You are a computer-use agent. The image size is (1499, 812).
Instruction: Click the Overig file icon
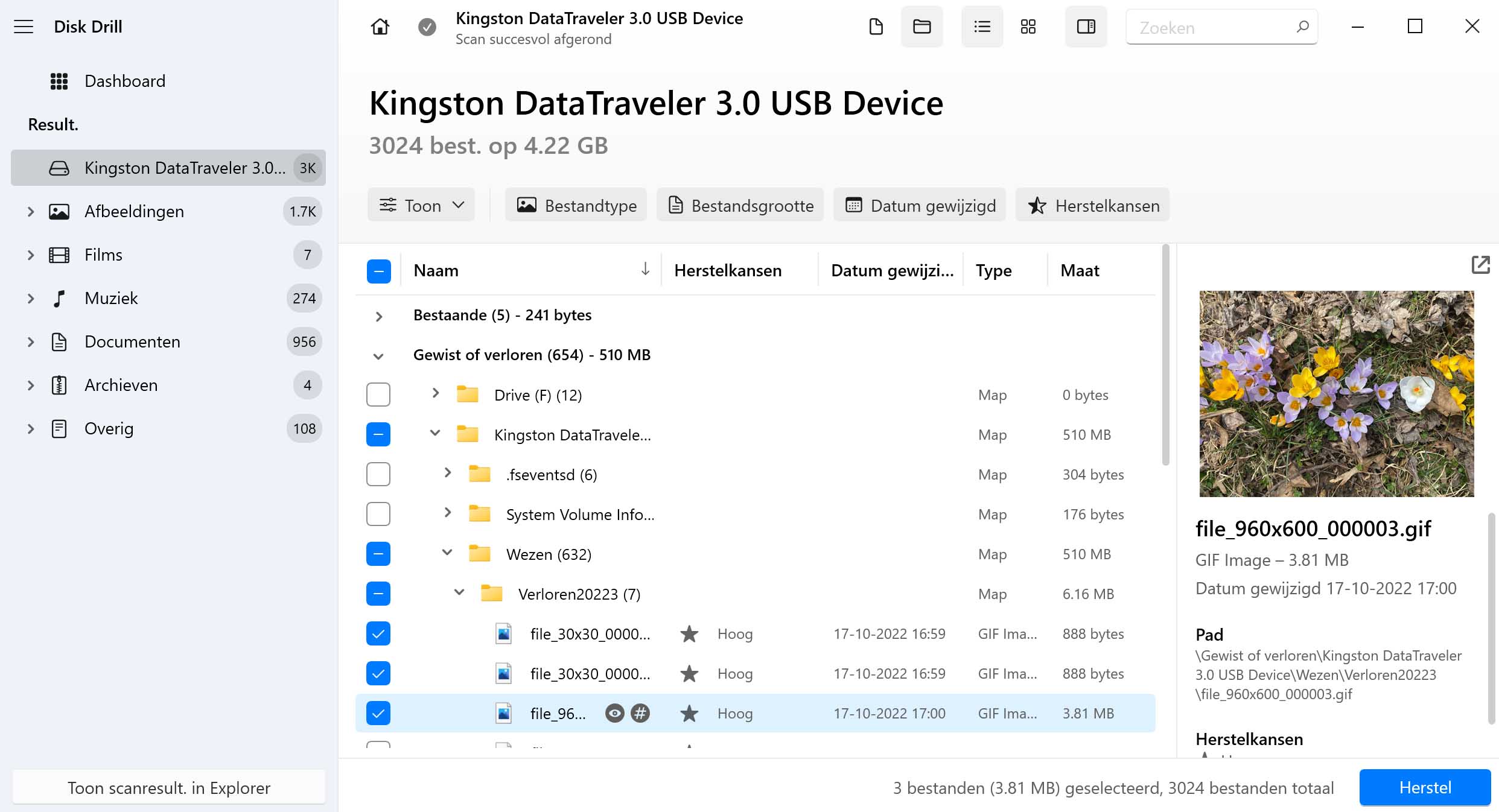click(x=59, y=428)
